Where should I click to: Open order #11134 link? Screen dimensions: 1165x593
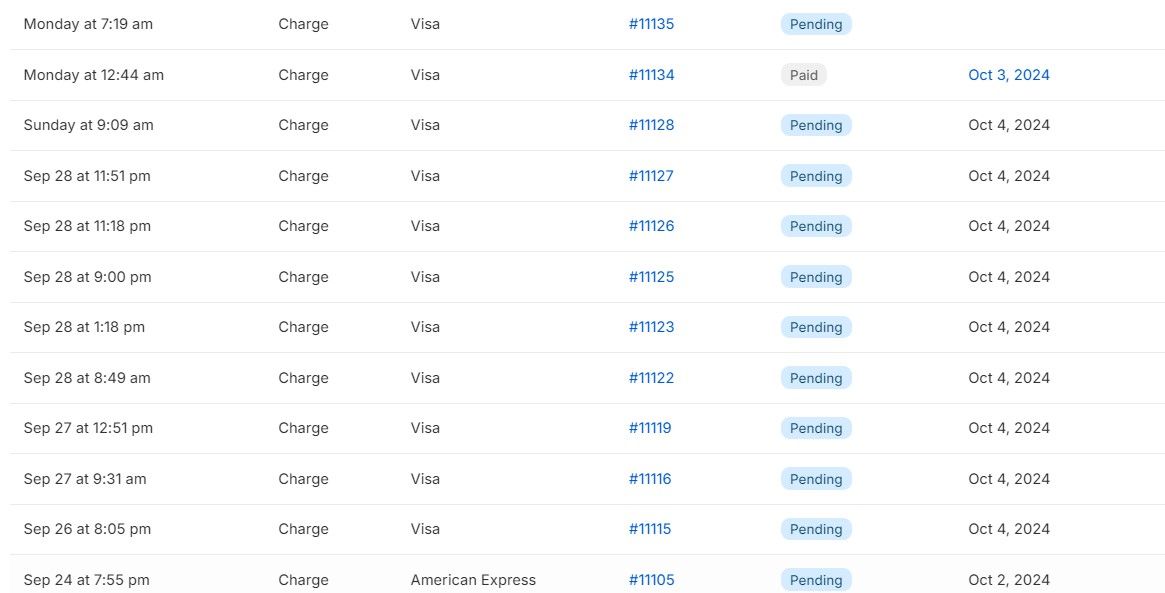pos(651,75)
